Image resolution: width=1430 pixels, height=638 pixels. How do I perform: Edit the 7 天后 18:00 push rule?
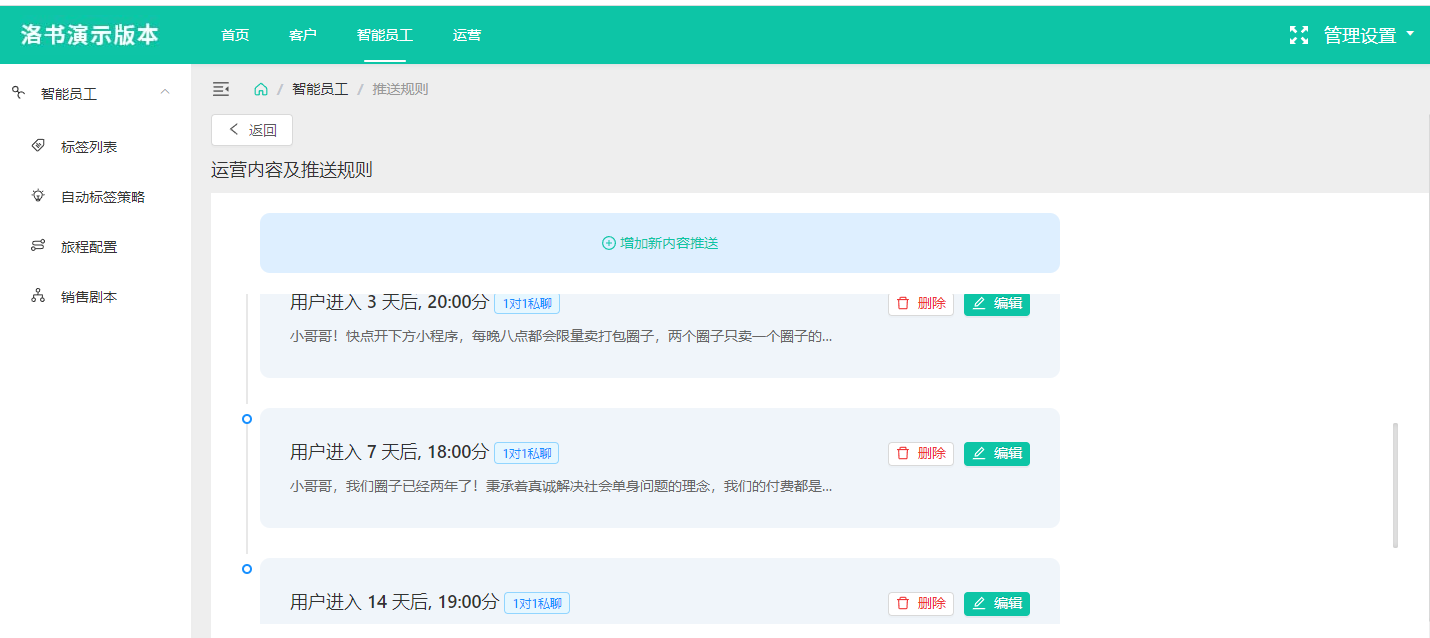(x=997, y=453)
